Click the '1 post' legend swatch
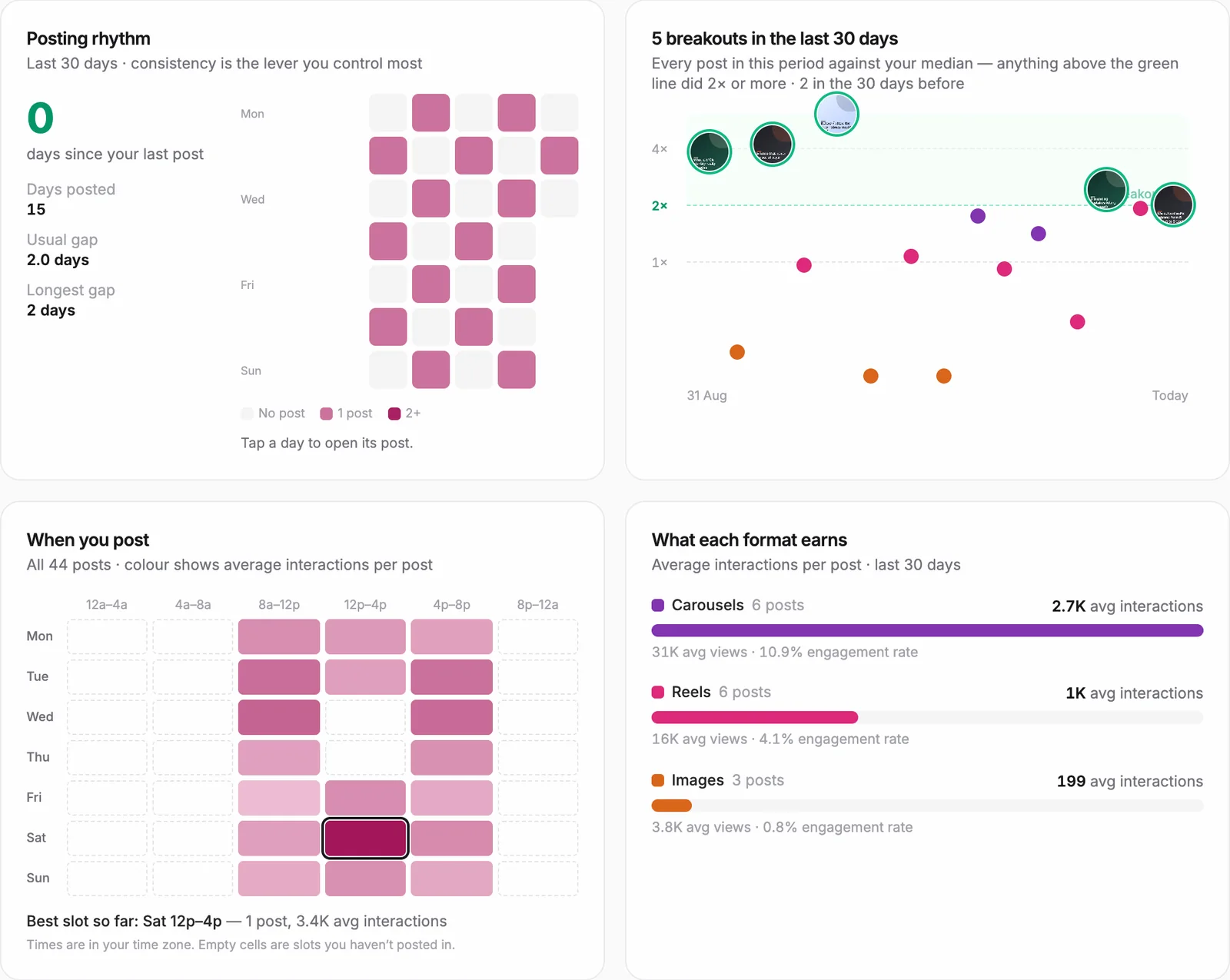1230x980 pixels. point(327,414)
